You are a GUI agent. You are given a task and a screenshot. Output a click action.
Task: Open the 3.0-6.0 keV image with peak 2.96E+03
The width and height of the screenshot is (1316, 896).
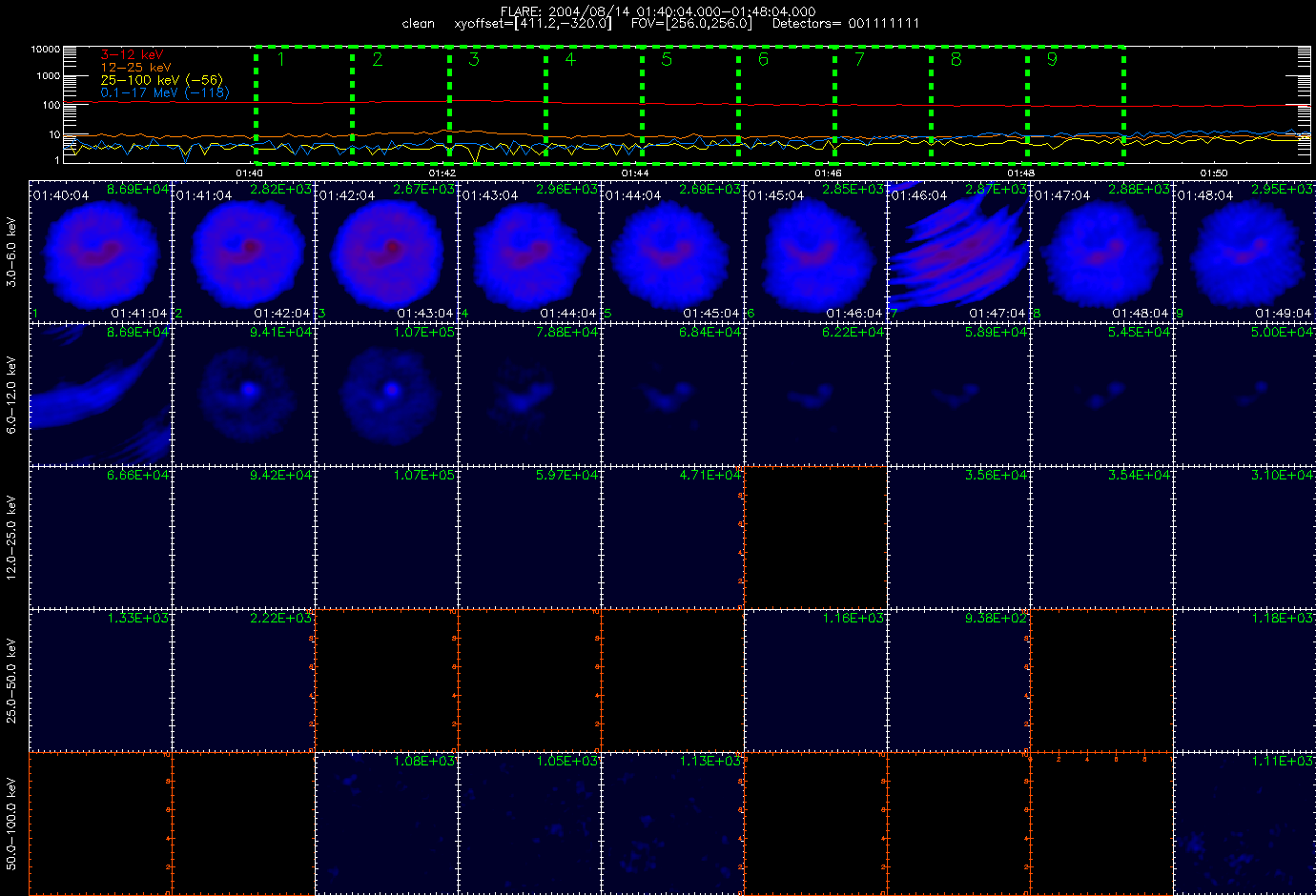pos(530,252)
